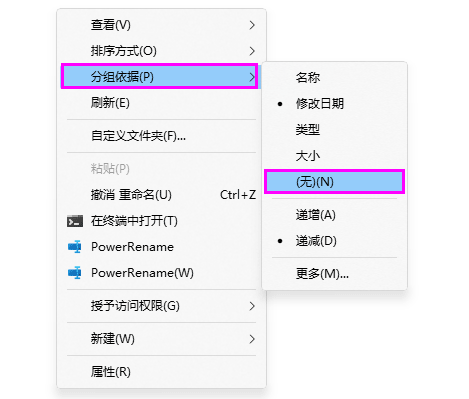Select 修改日期 grouping option
The width and height of the screenshot is (469, 399).
tap(334, 104)
